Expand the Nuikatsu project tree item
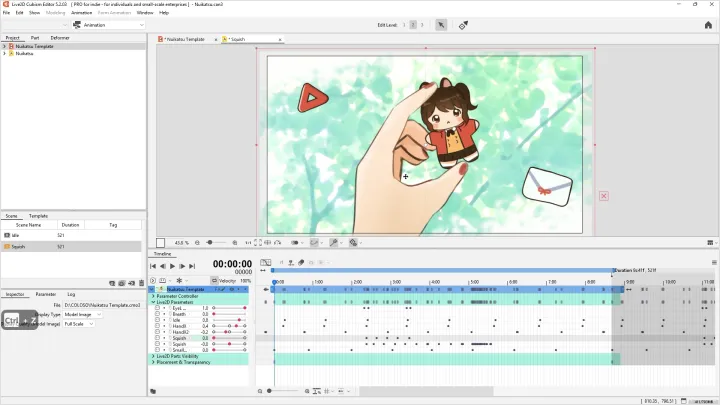Image resolution: width=720 pixels, height=405 pixels. pos(5,54)
